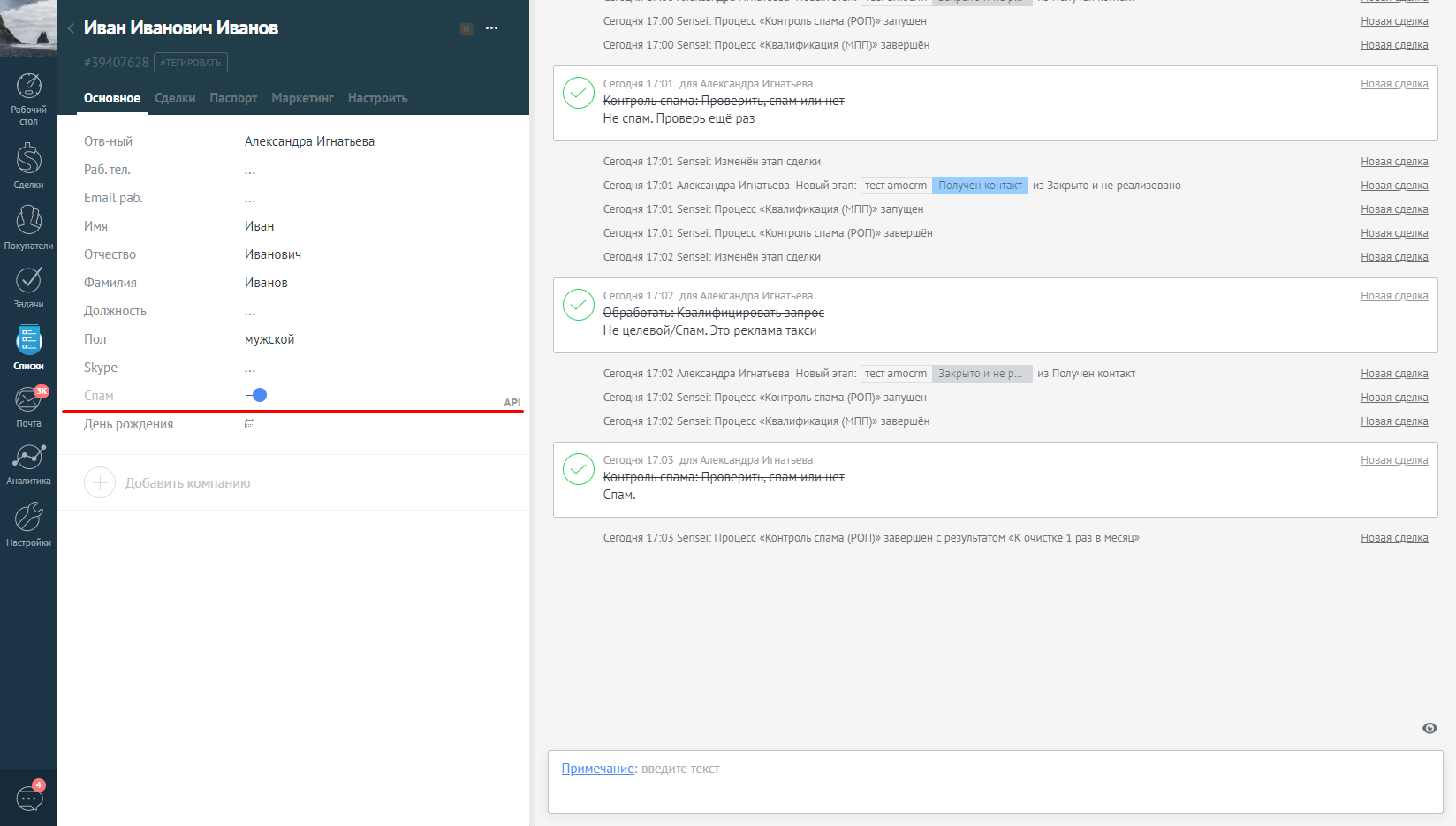
Task: Open the Сделки section in sidebar
Action: tap(28, 166)
